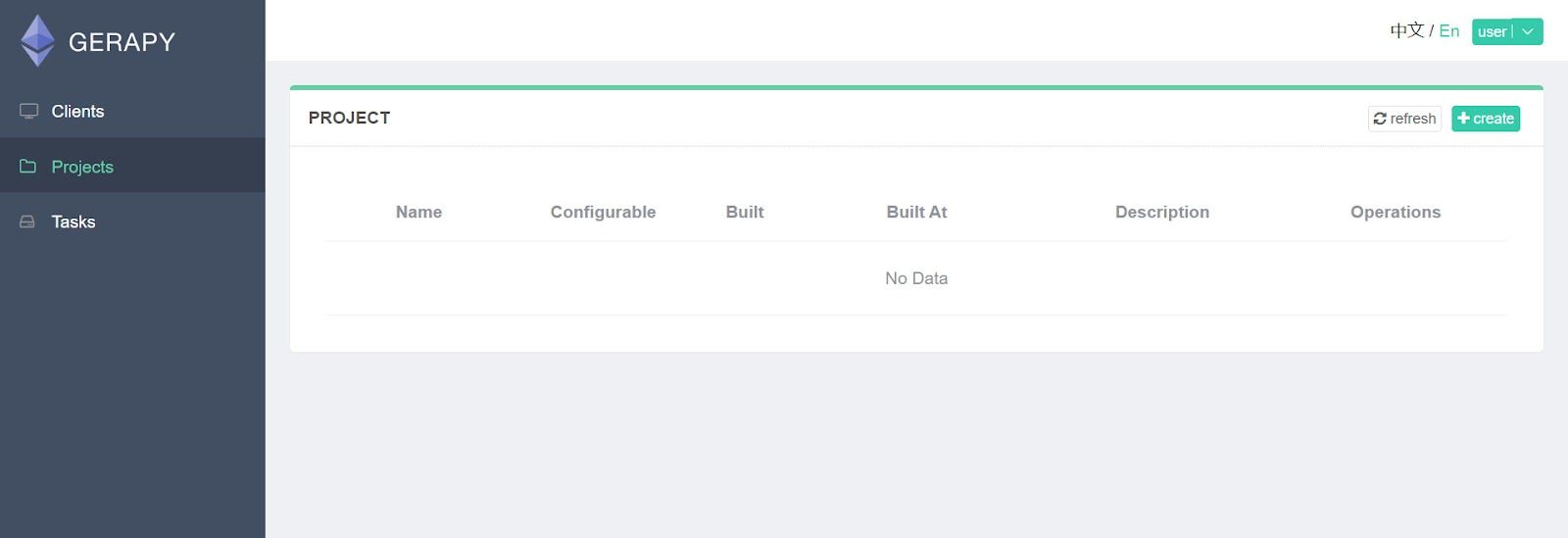Switch language to En

click(x=1448, y=31)
